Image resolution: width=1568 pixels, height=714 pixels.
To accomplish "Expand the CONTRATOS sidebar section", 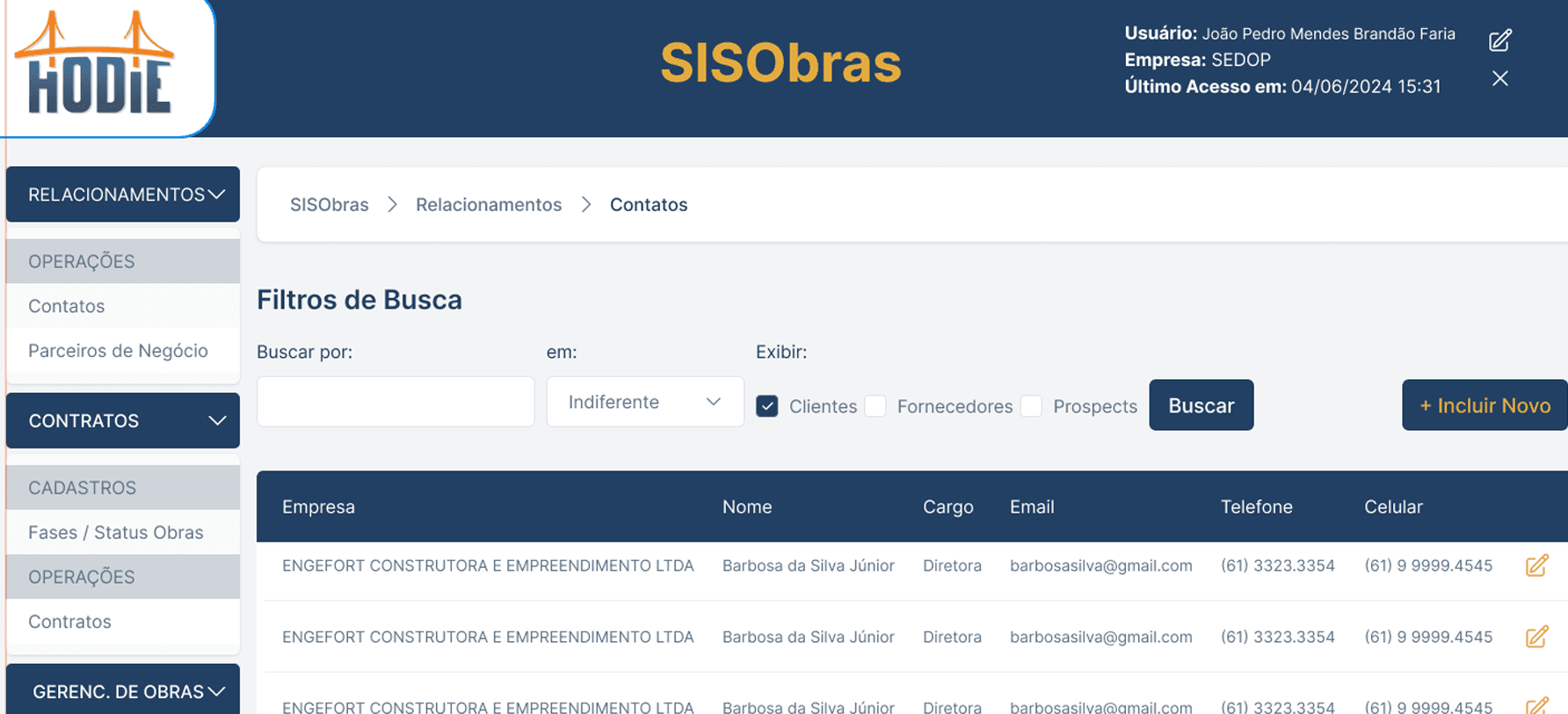I will 123,420.
